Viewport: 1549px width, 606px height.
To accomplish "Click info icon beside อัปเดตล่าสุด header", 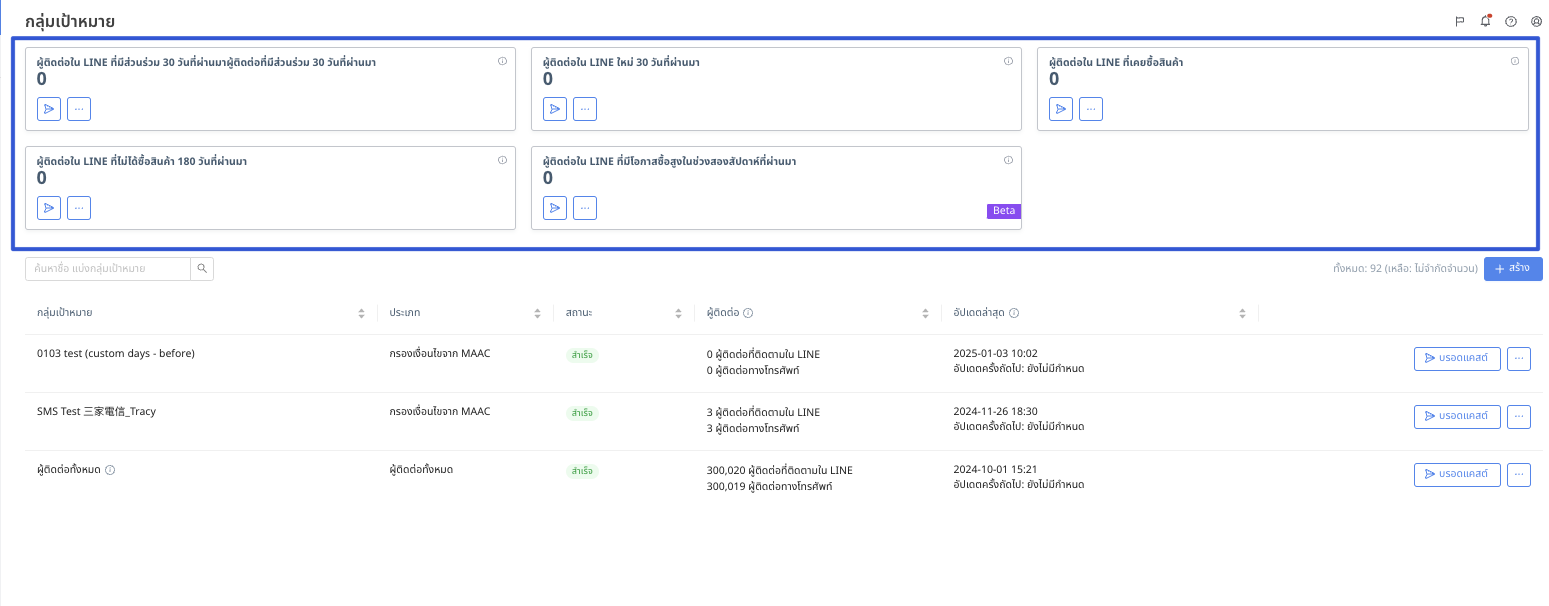I will (x=1014, y=313).
